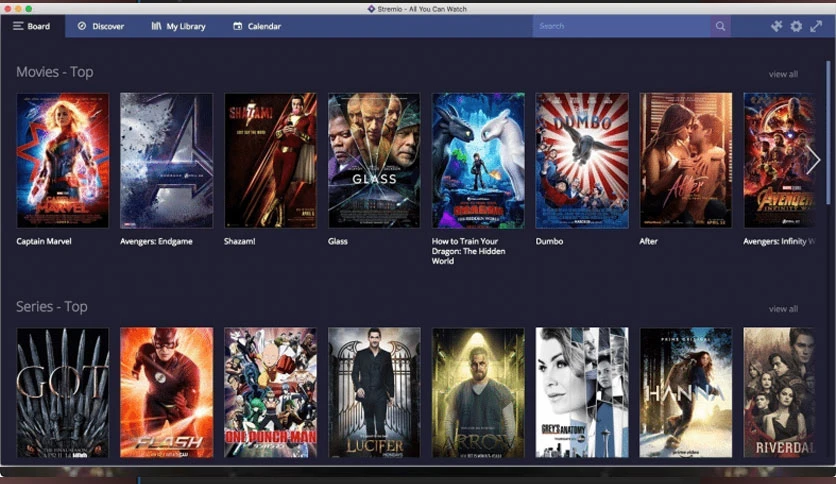Open settings gear icon
Viewport: 836px width, 484px height.
(796, 26)
